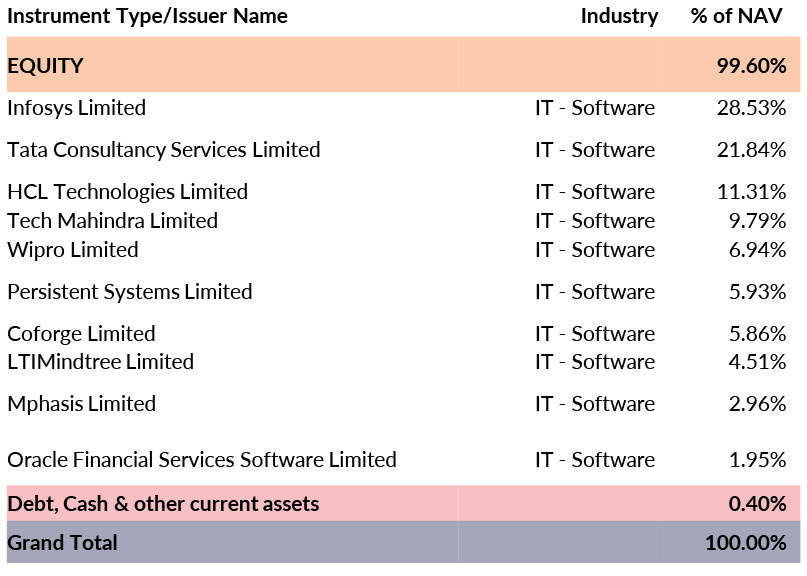This screenshot has height=576, width=807.
Task: Select the EQUITY section row label
Action: (45, 66)
